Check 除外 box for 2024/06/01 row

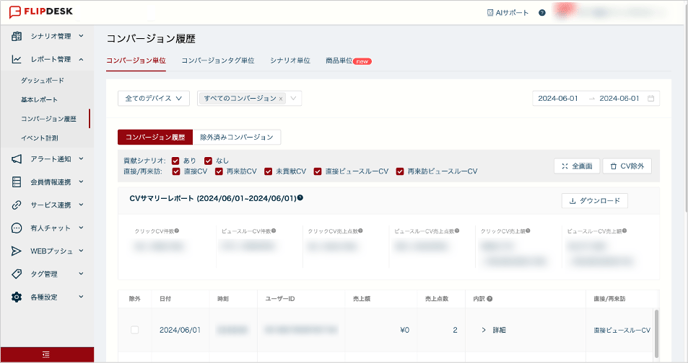pyautogui.click(x=135, y=330)
